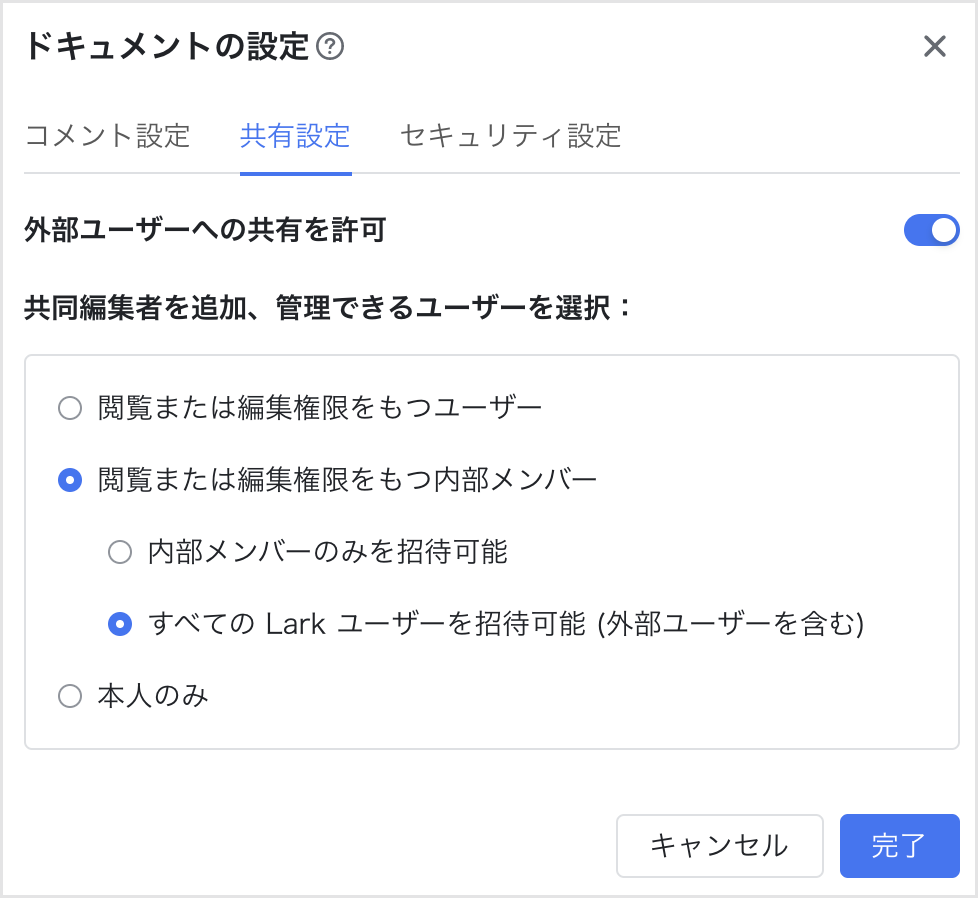Screen dimensions: 978x898
Task: Click the help question mark icon
Action: [330, 47]
